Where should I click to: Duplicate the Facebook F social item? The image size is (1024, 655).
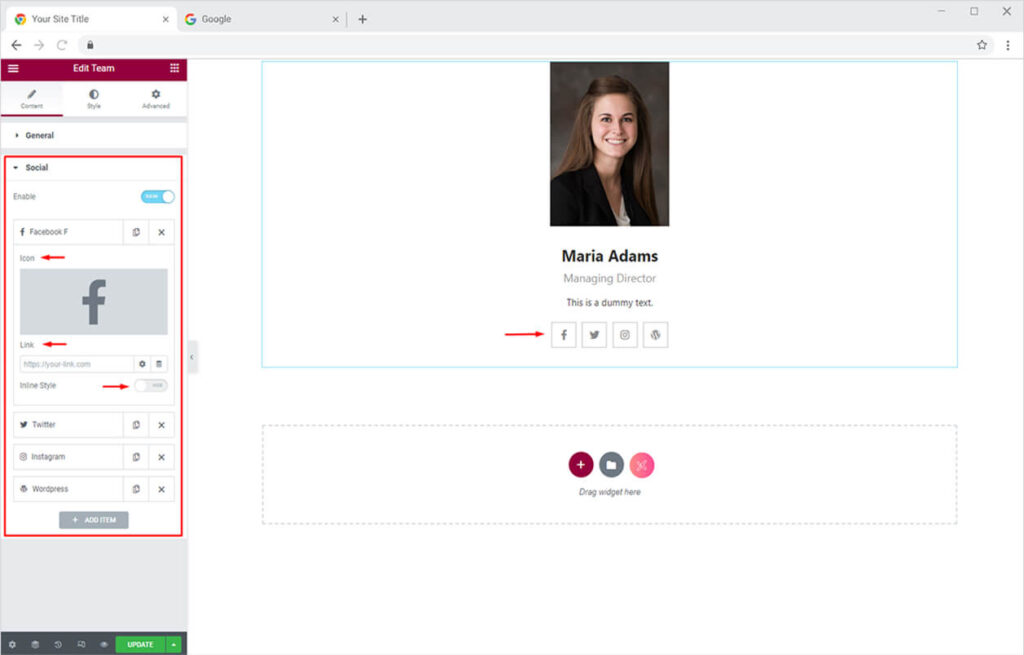pos(136,232)
